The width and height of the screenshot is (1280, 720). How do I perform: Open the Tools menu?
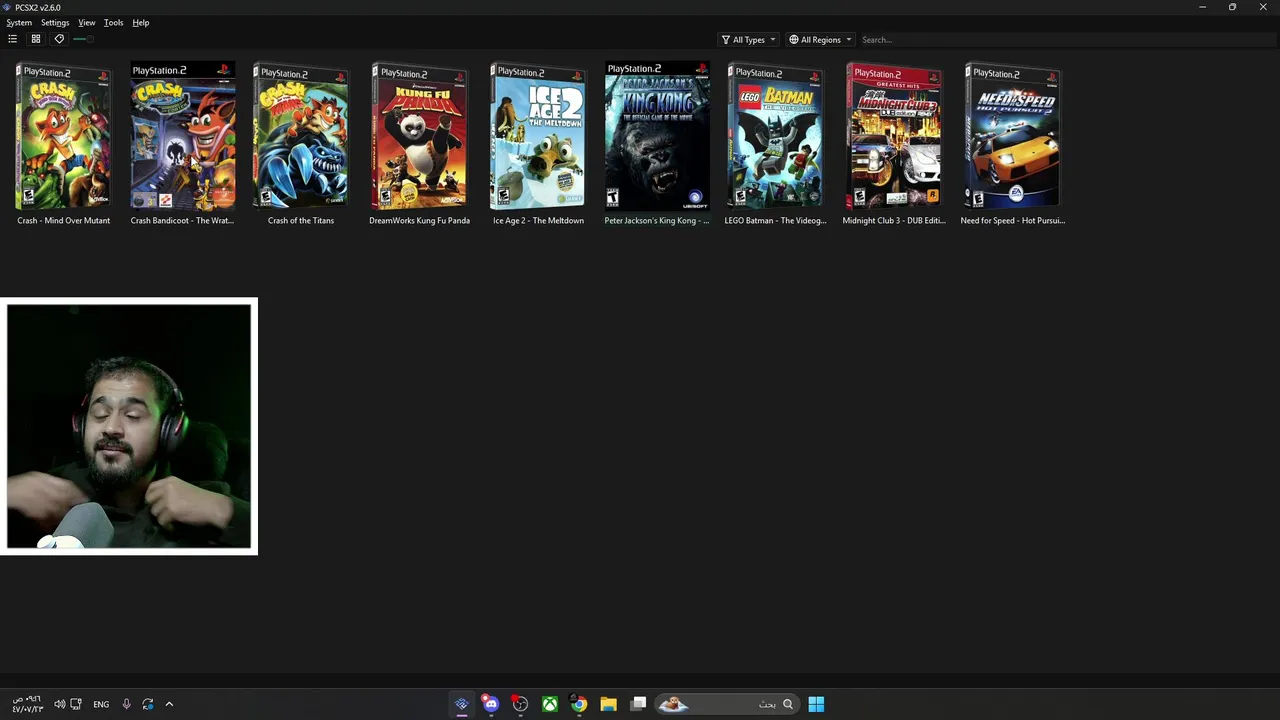point(113,23)
